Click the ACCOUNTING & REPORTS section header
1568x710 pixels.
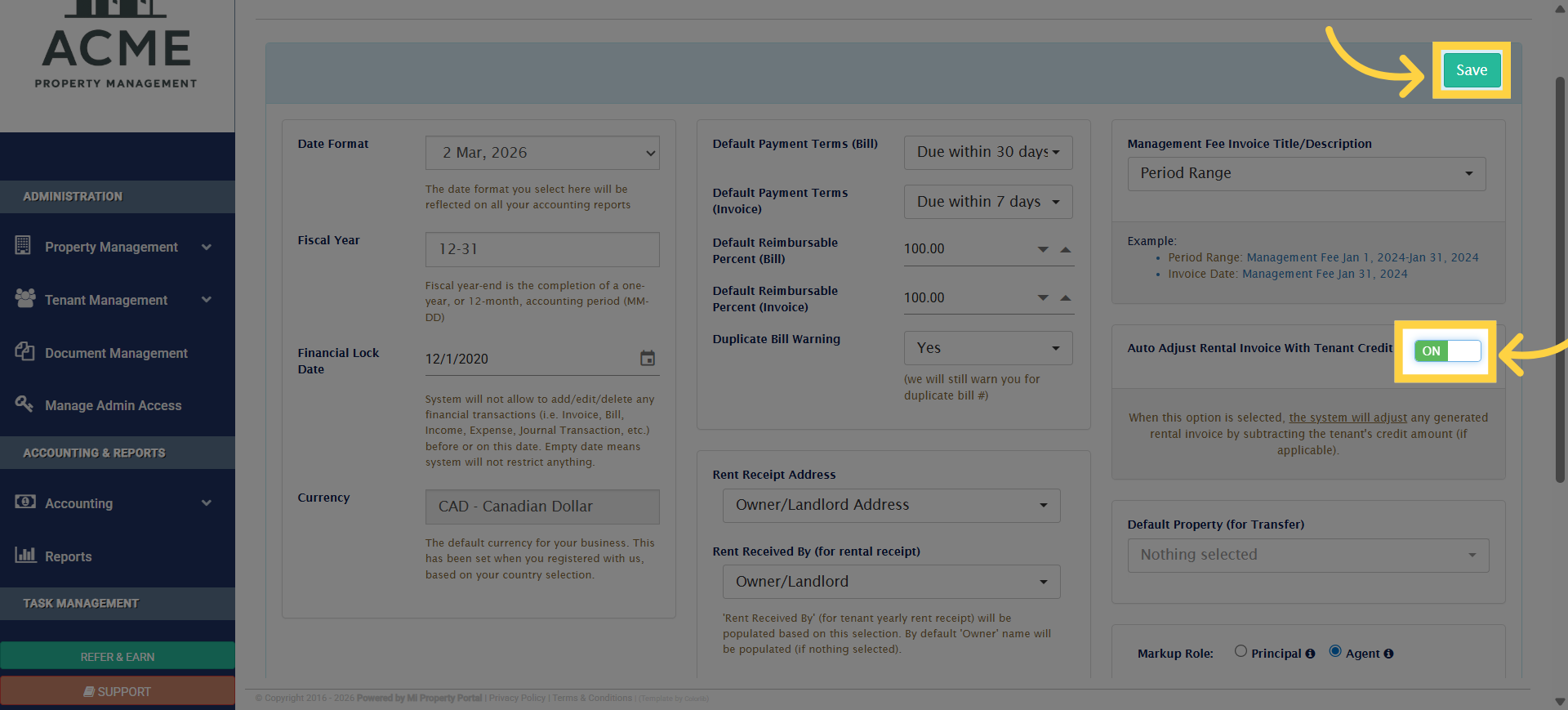[118, 453]
